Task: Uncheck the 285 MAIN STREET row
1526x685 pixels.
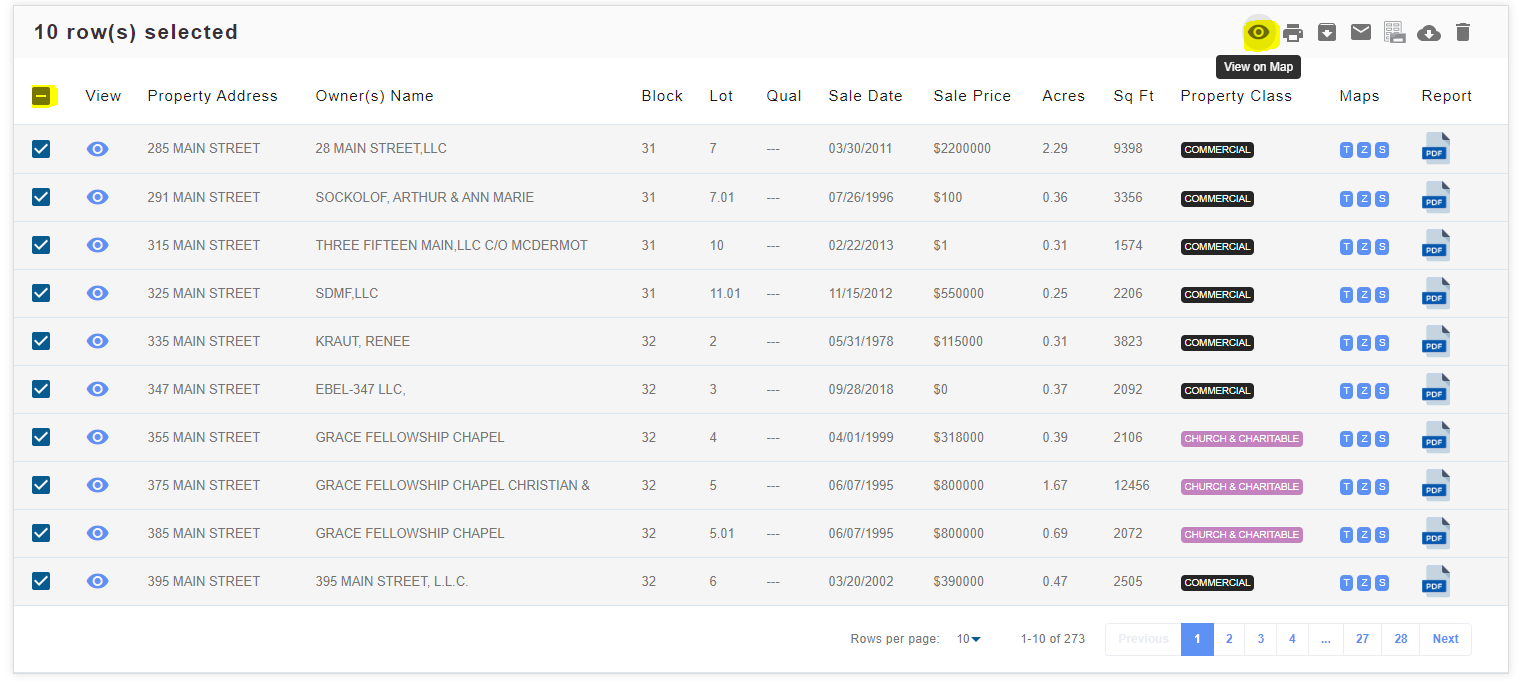Action: coord(41,149)
